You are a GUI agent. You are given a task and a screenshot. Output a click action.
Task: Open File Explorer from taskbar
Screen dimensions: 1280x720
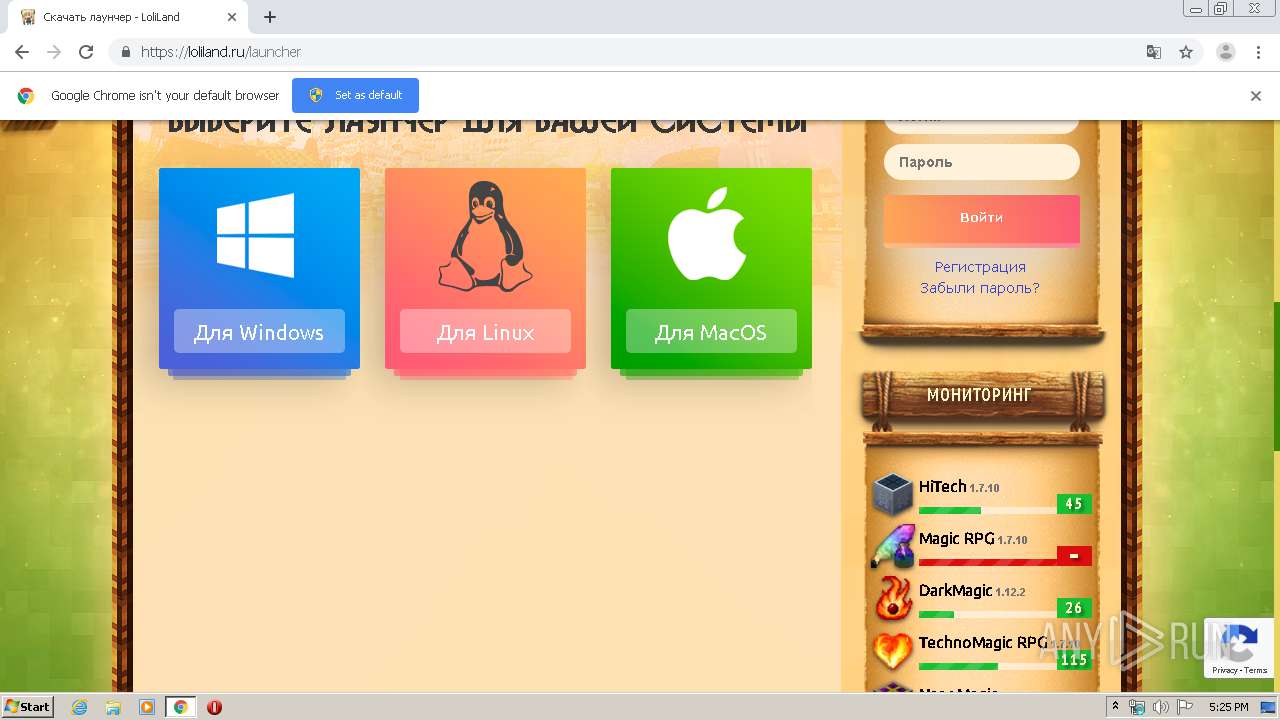tap(113, 707)
